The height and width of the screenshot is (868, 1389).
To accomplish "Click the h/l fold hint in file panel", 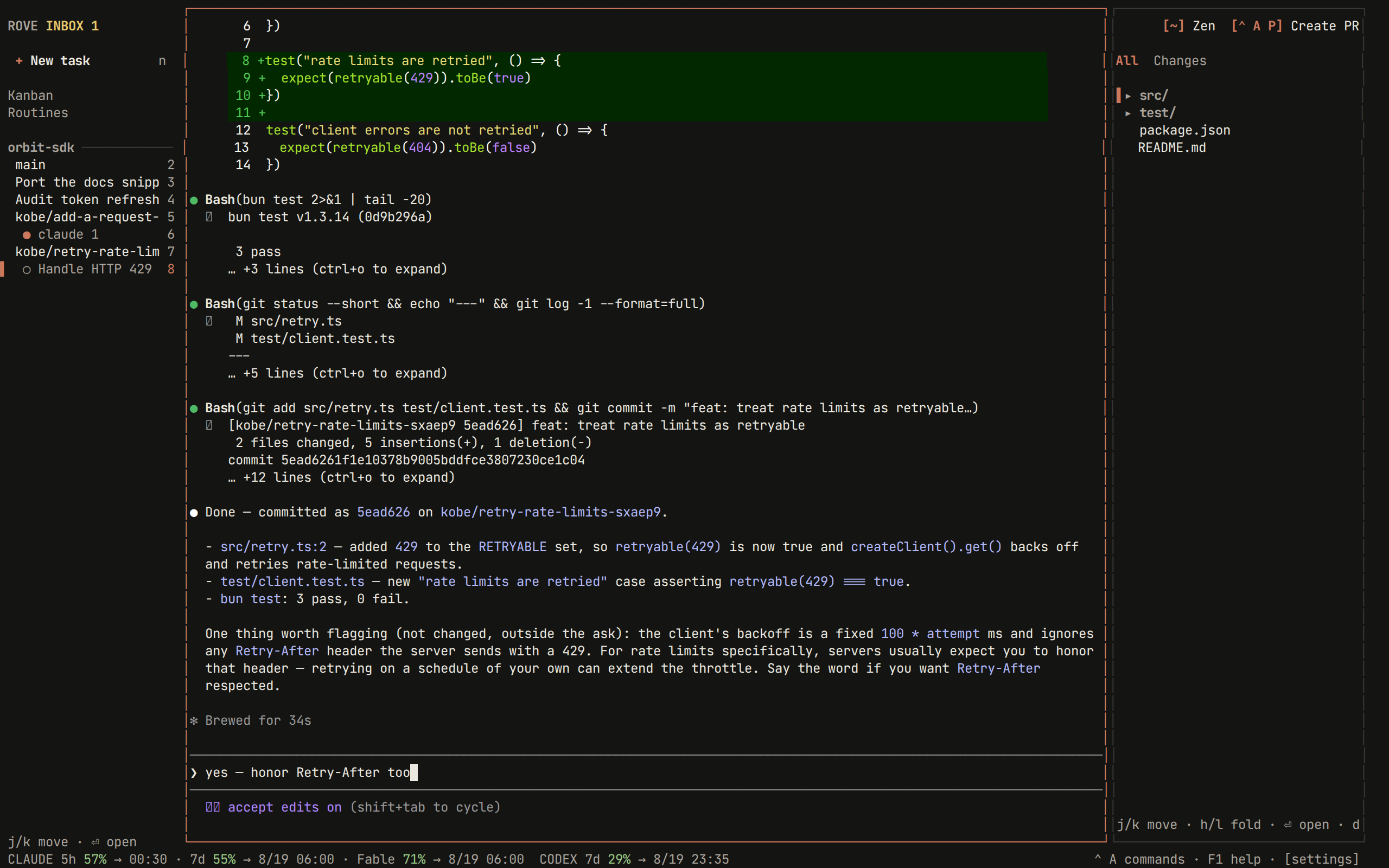I will click(x=1231, y=825).
